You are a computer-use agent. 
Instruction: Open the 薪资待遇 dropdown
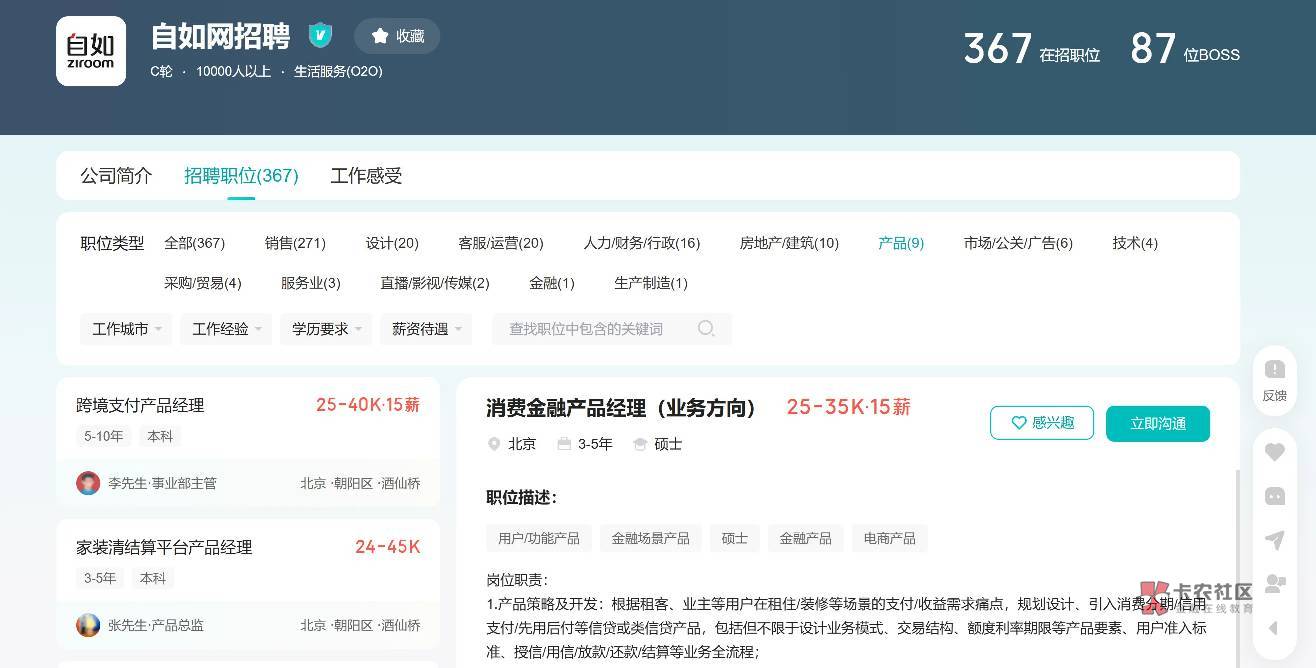point(426,329)
